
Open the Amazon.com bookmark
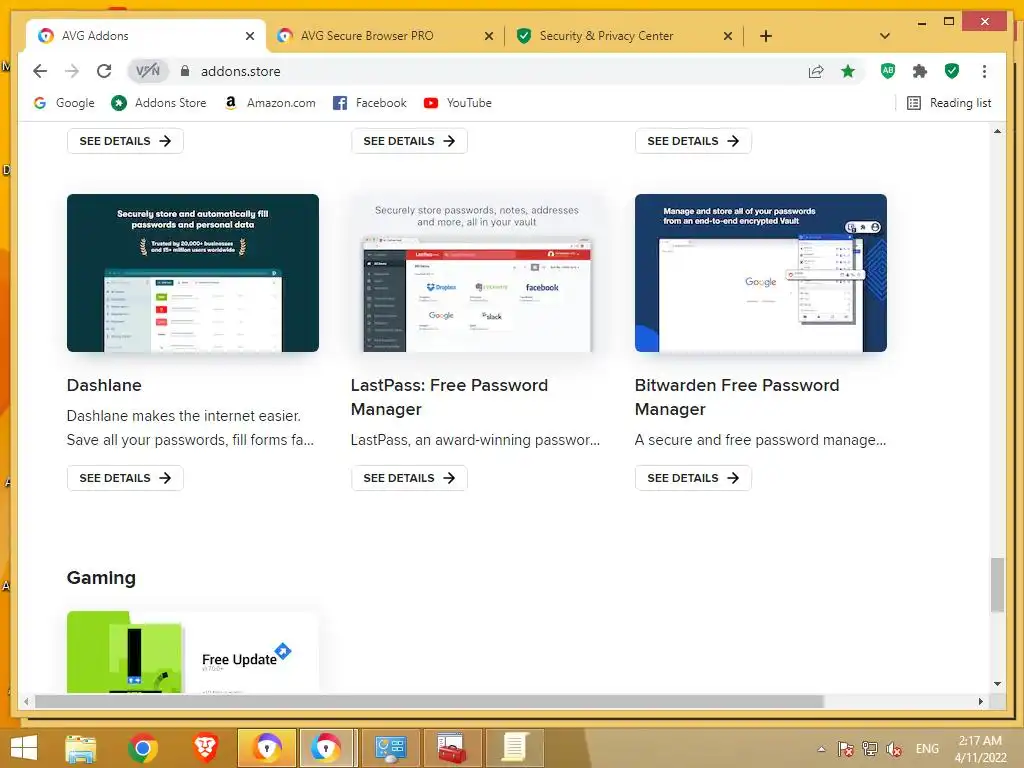270,103
